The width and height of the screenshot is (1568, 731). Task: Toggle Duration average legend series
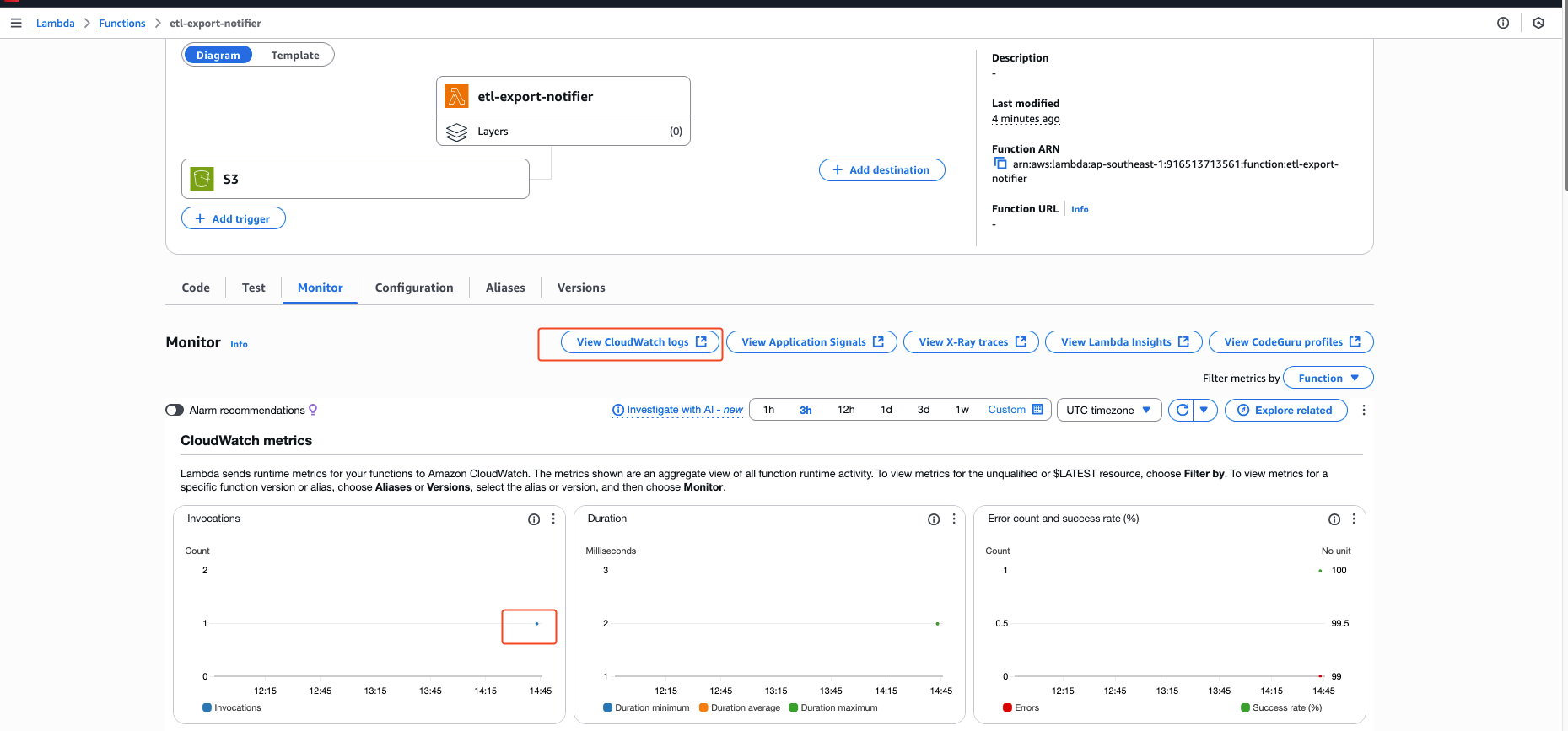[x=740, y=707]
